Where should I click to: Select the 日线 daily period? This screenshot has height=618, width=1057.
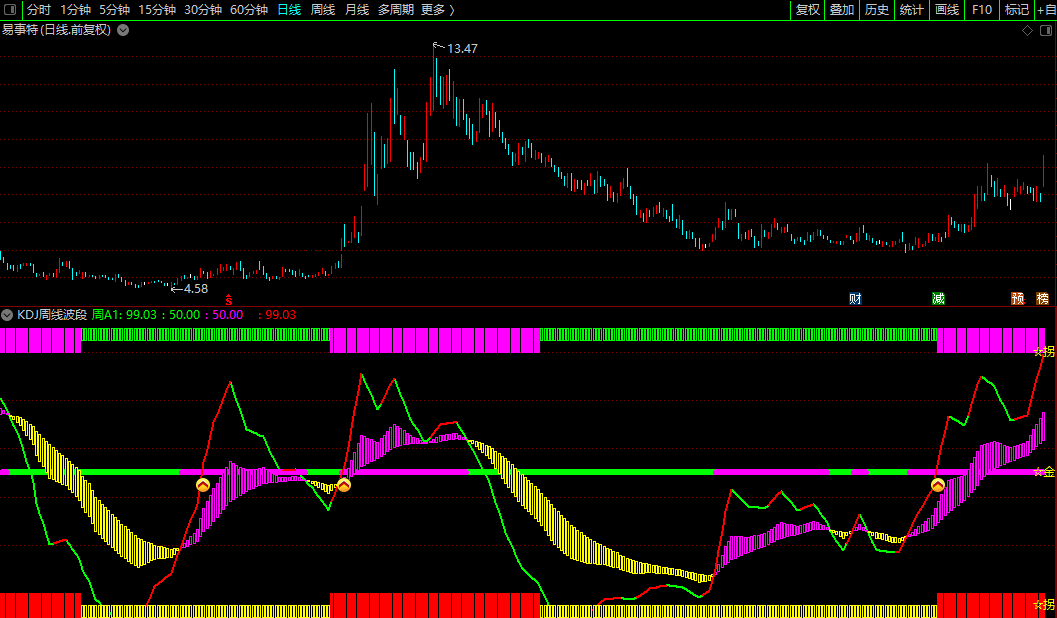pyautogui.click(x=289, y=10)
